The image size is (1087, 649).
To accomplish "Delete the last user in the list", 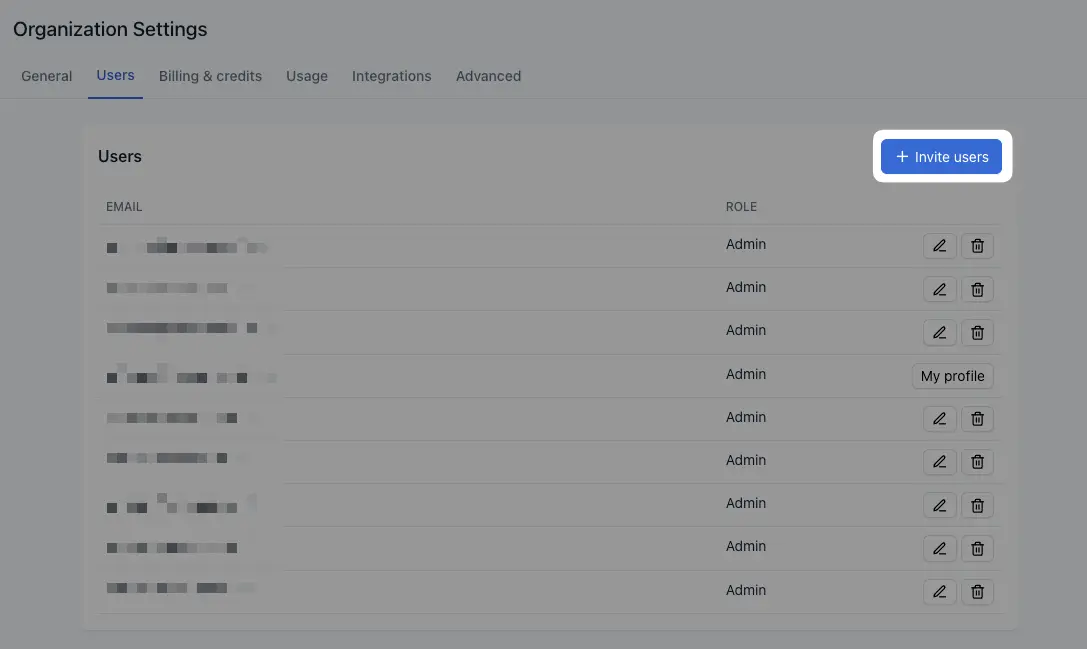I will 977,591.
